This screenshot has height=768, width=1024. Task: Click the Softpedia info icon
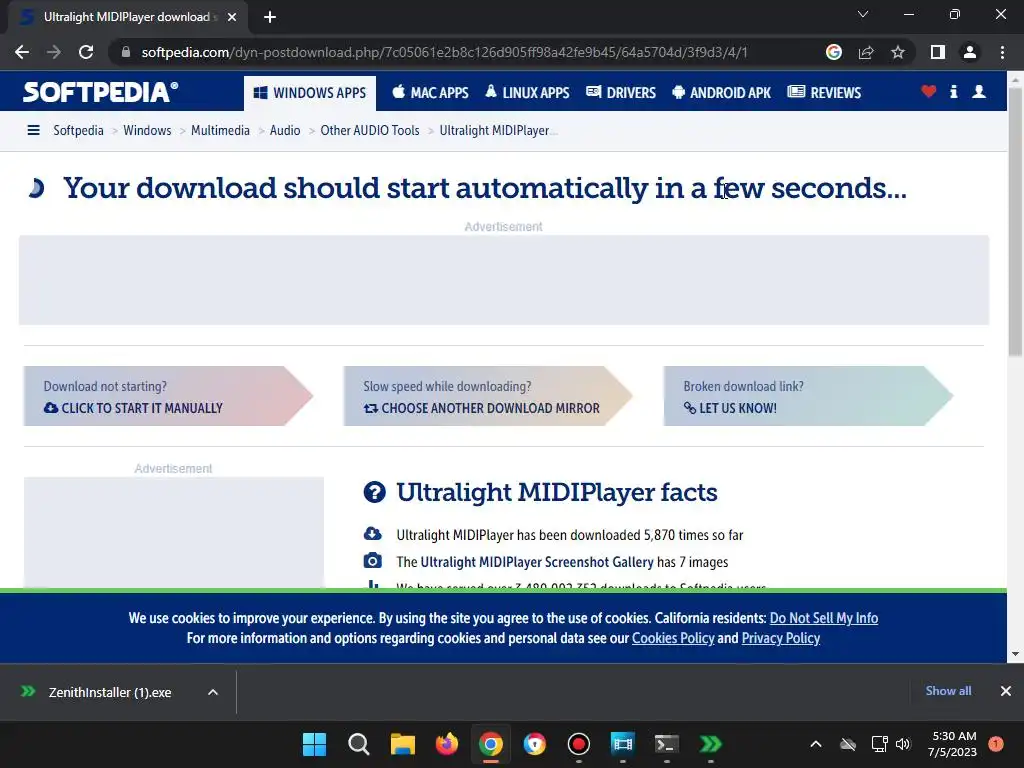coord(953,91)
